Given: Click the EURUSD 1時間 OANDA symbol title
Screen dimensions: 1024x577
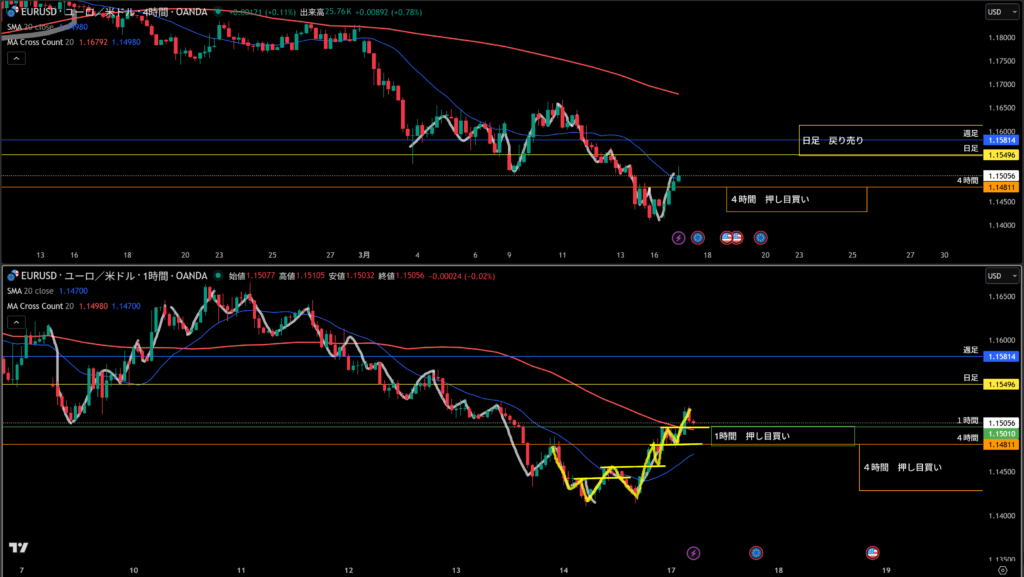Looking at the screenshot, I should pos(115,275).
